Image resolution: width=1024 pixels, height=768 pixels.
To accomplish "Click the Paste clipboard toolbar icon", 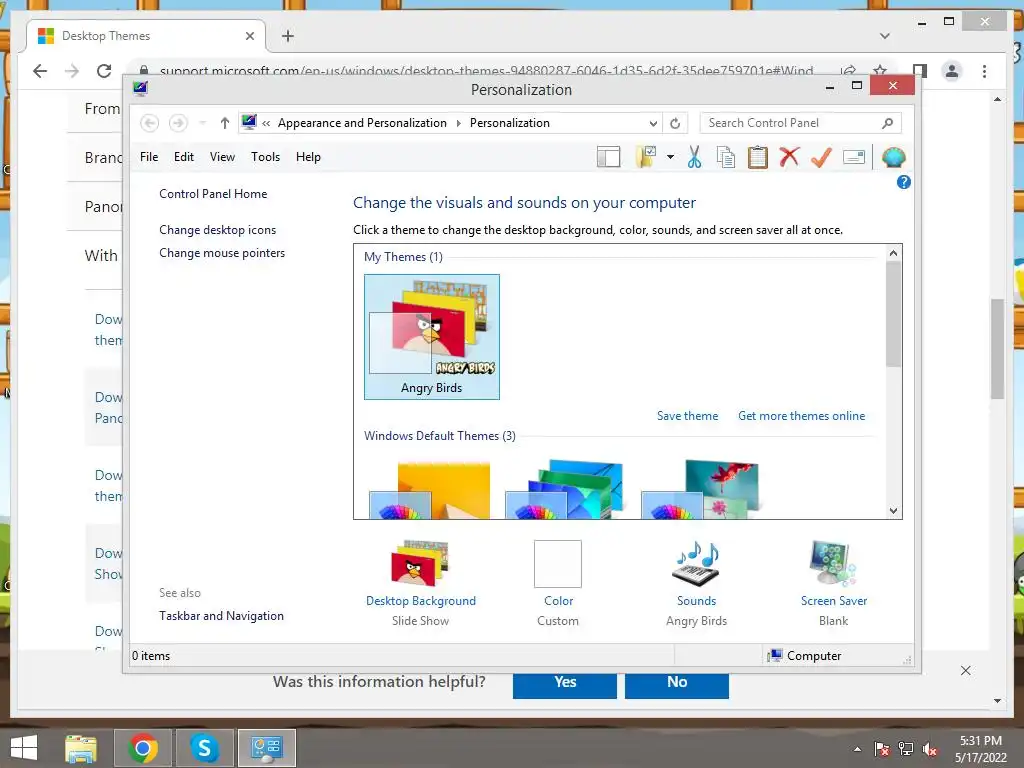I will coord(758,157).
